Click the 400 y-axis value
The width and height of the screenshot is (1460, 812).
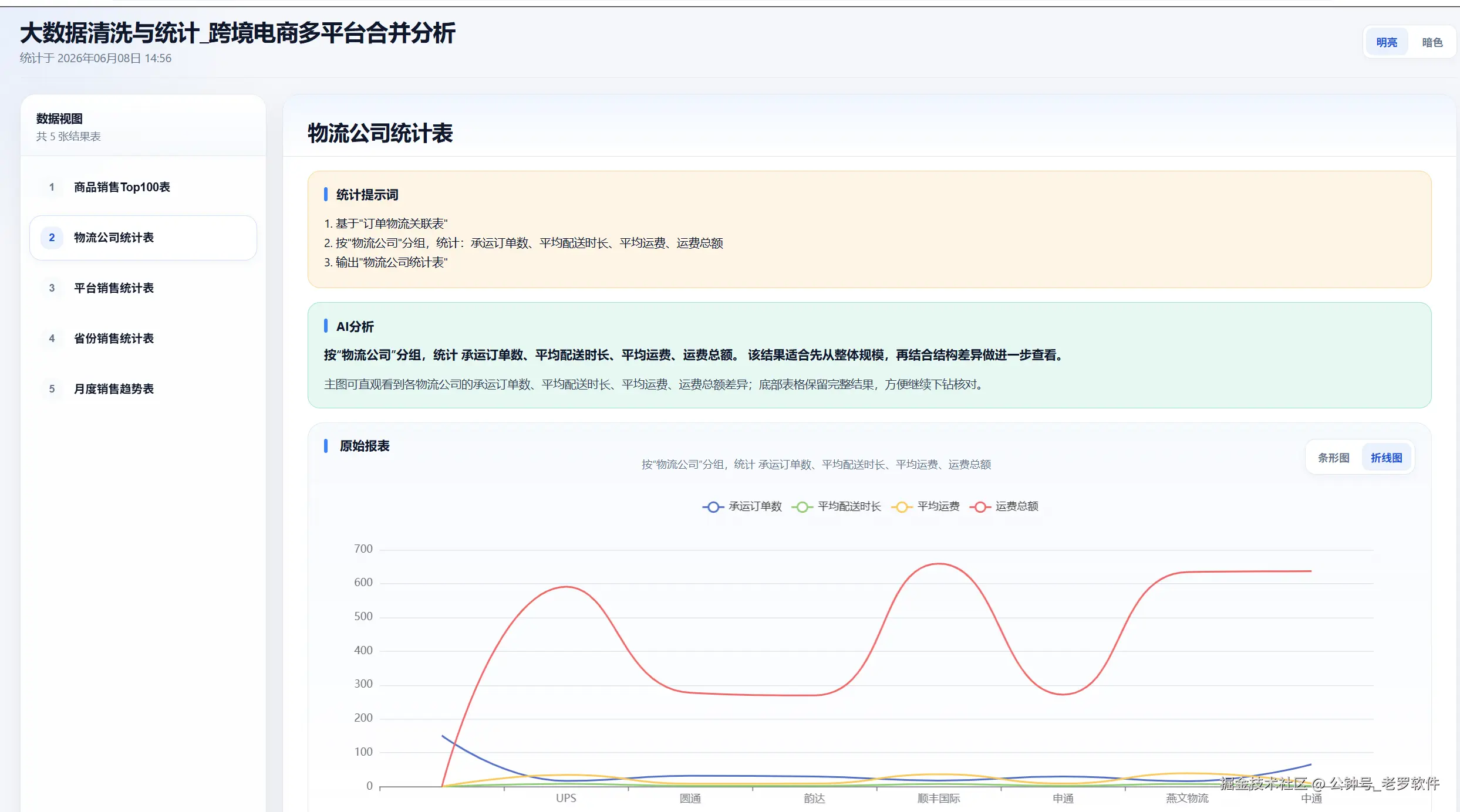[363, 650]
